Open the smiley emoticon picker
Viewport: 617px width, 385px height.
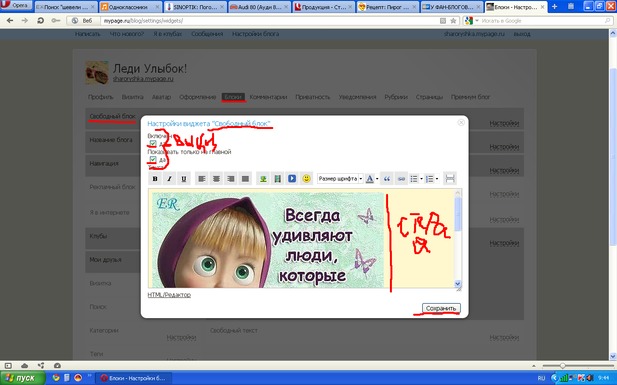306,179
